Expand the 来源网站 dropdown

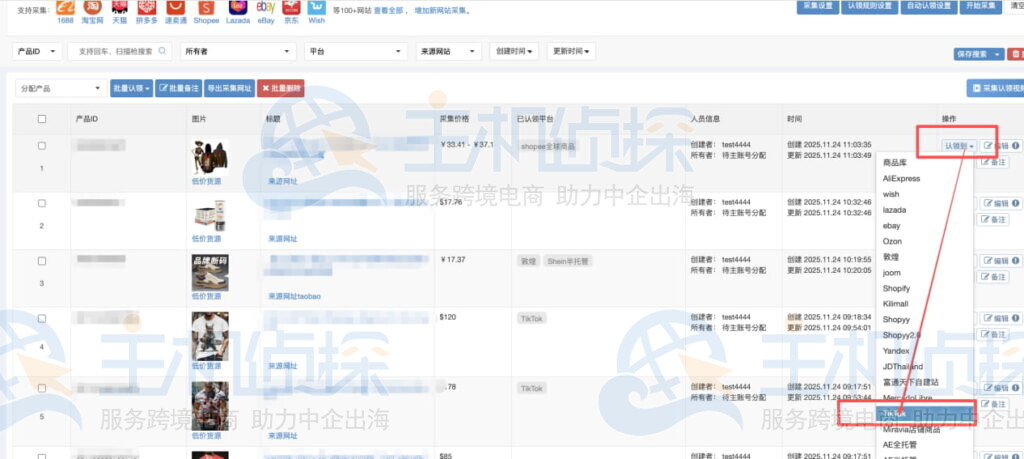coord(446,51)
